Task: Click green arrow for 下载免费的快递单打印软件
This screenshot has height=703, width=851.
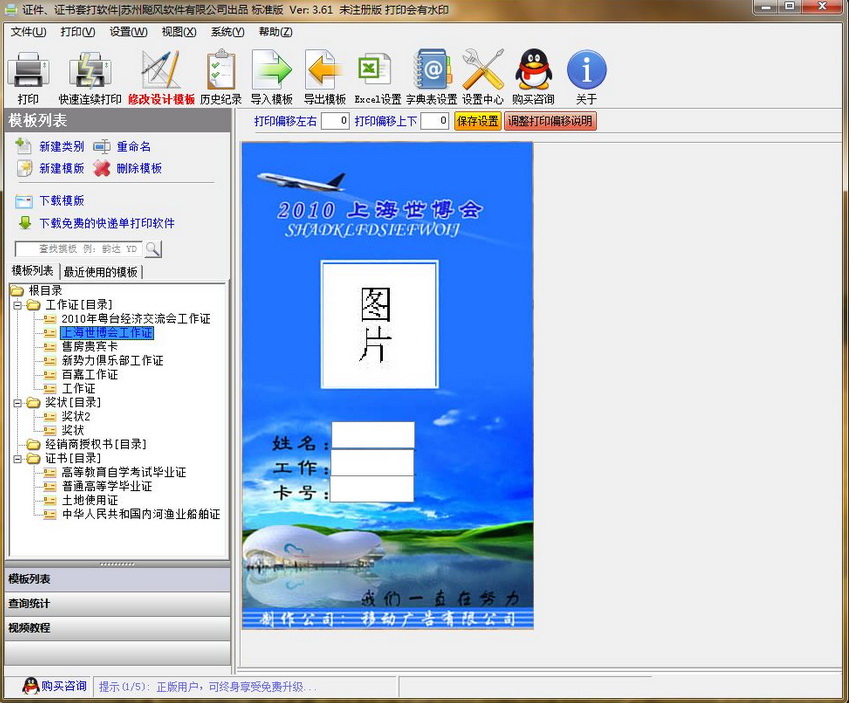Action: tap(25, 223)
